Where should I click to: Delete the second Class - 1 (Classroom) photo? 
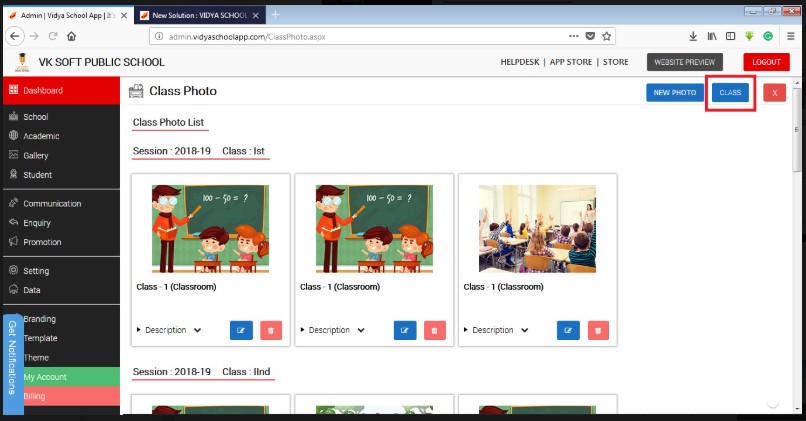[x=434, y=331]
